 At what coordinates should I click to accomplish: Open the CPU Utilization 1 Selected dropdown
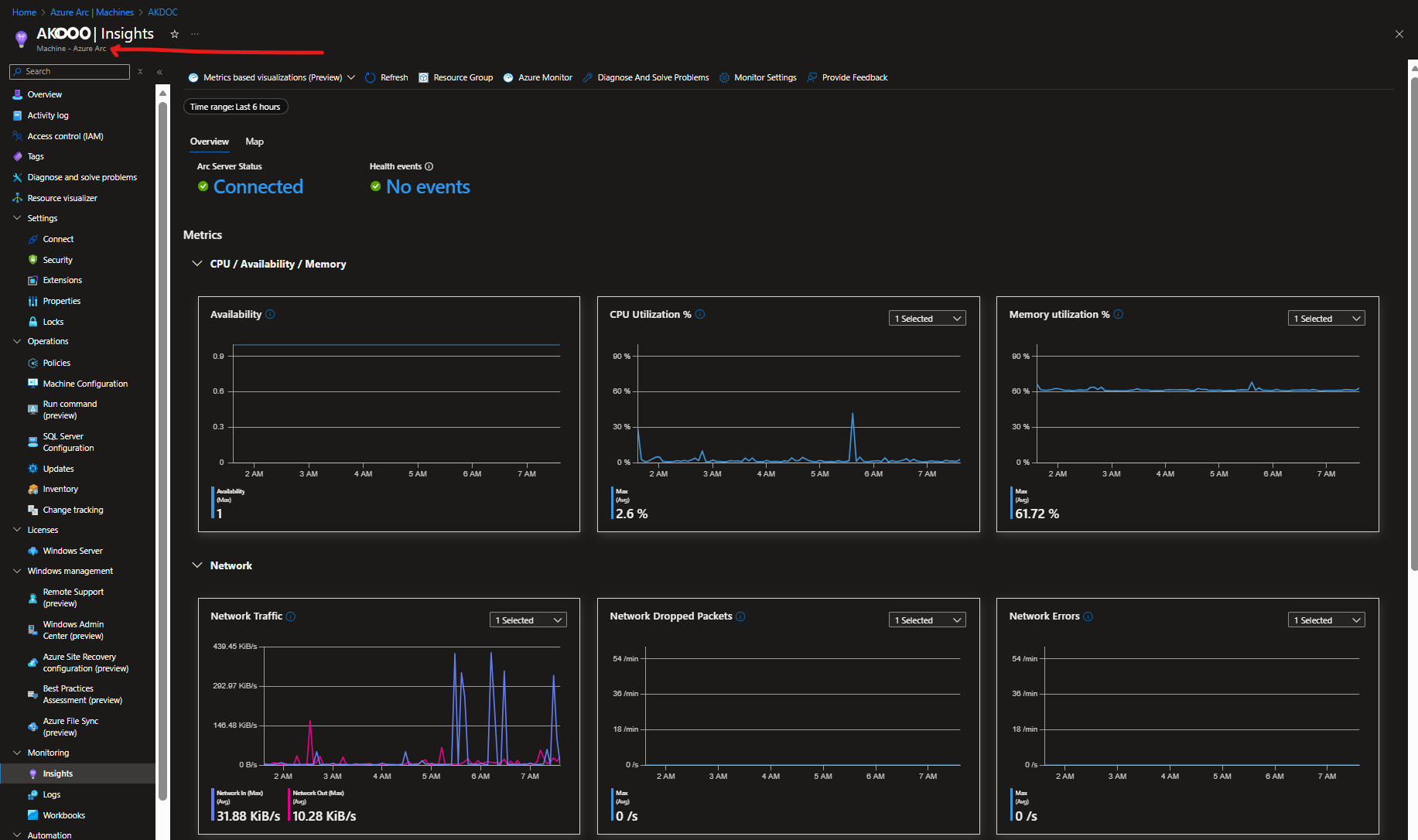927,319
